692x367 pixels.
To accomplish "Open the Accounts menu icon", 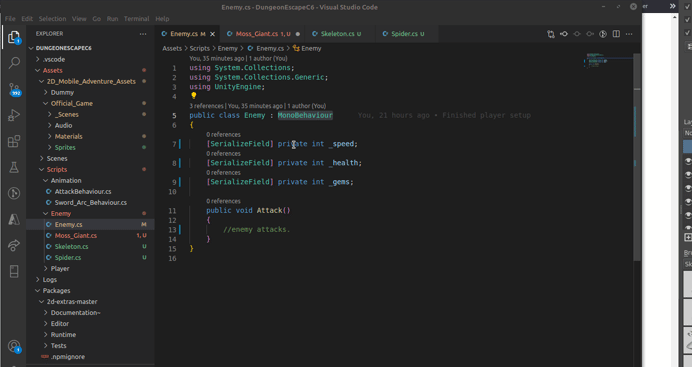I will point(14,347).
